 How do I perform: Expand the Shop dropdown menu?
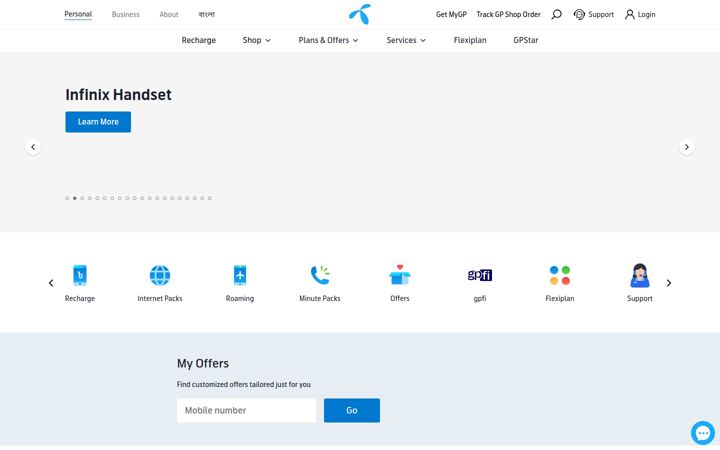(257, 40)
